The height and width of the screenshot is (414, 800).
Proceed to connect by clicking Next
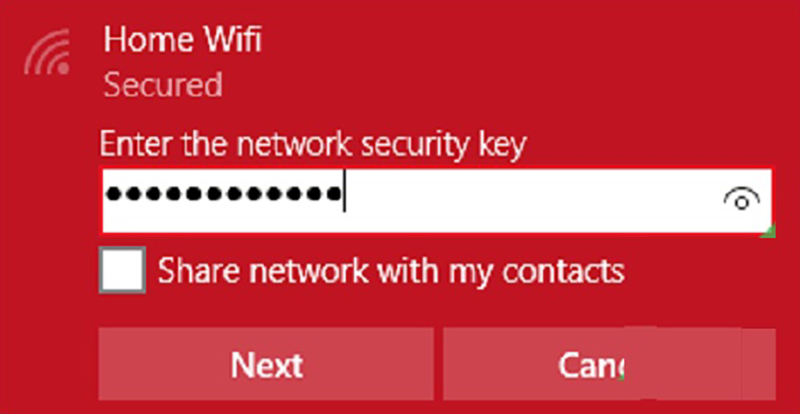point(266,364)
